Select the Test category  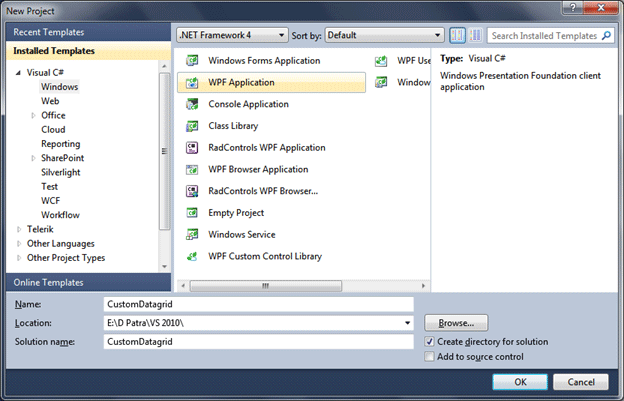pyautogui.click(x=49, y=187)
